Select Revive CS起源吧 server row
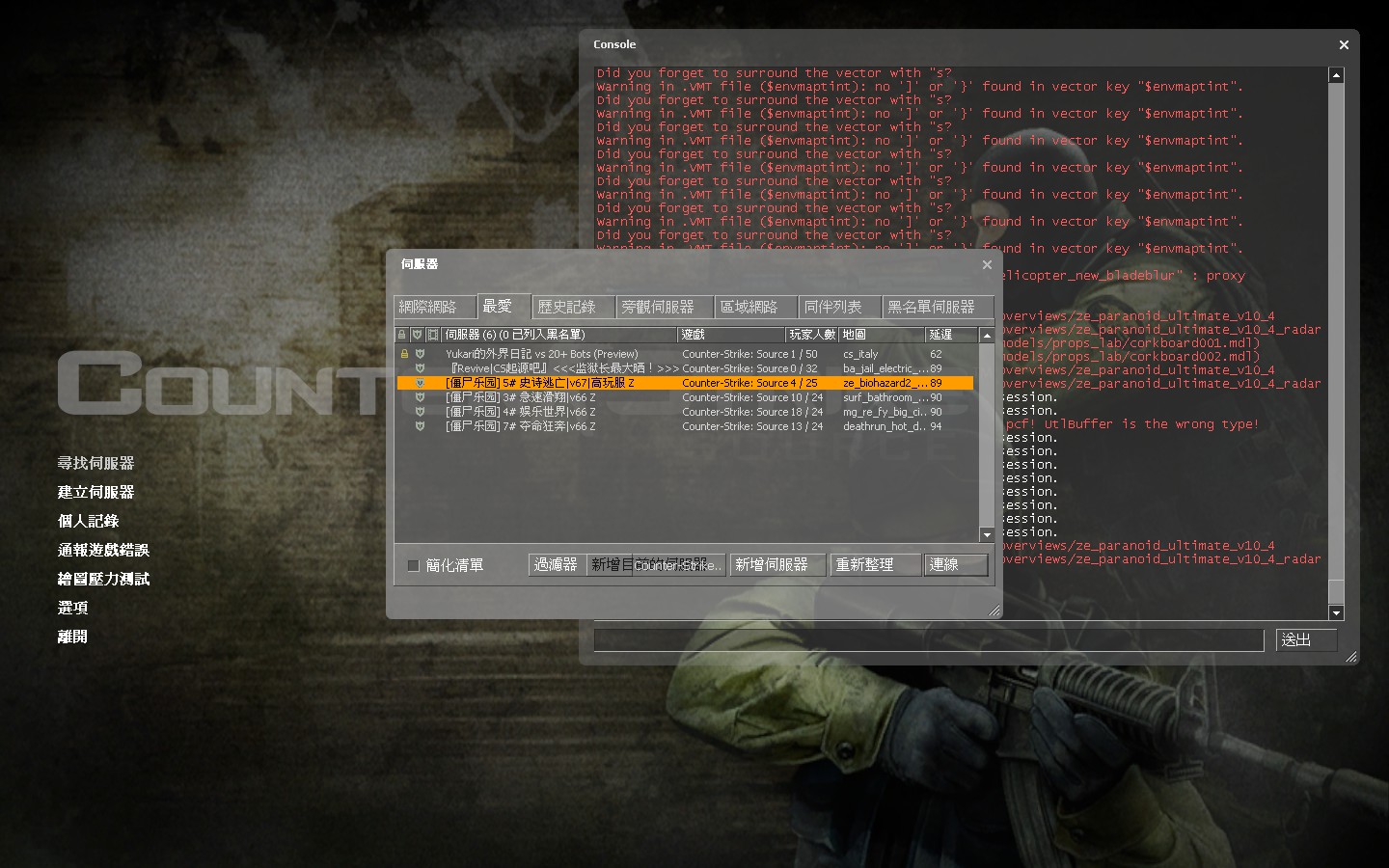This screenshot has height=868, width=1389. tap(686, 368)
